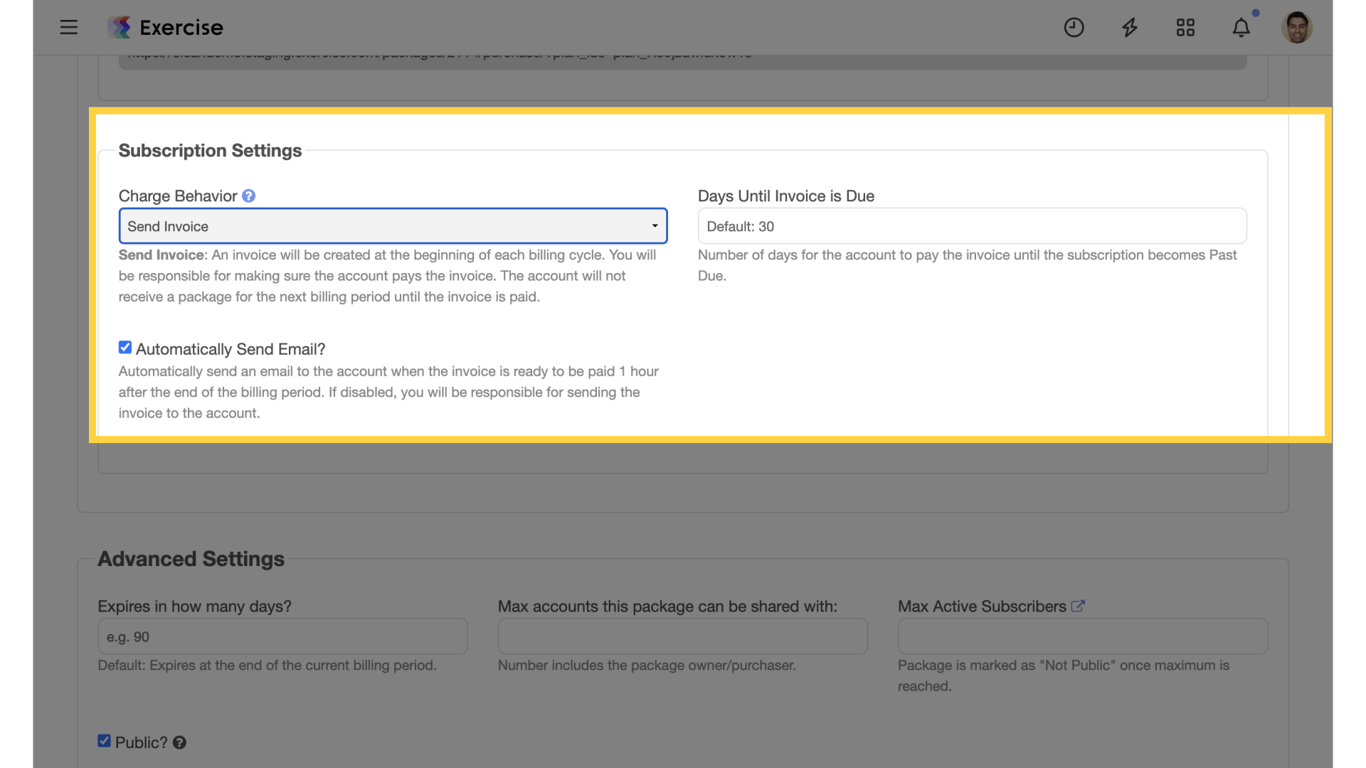This screenshot has width=1366, height=768.
Task: Click the lightning bolt quick actions icon
Action: 1129,27
